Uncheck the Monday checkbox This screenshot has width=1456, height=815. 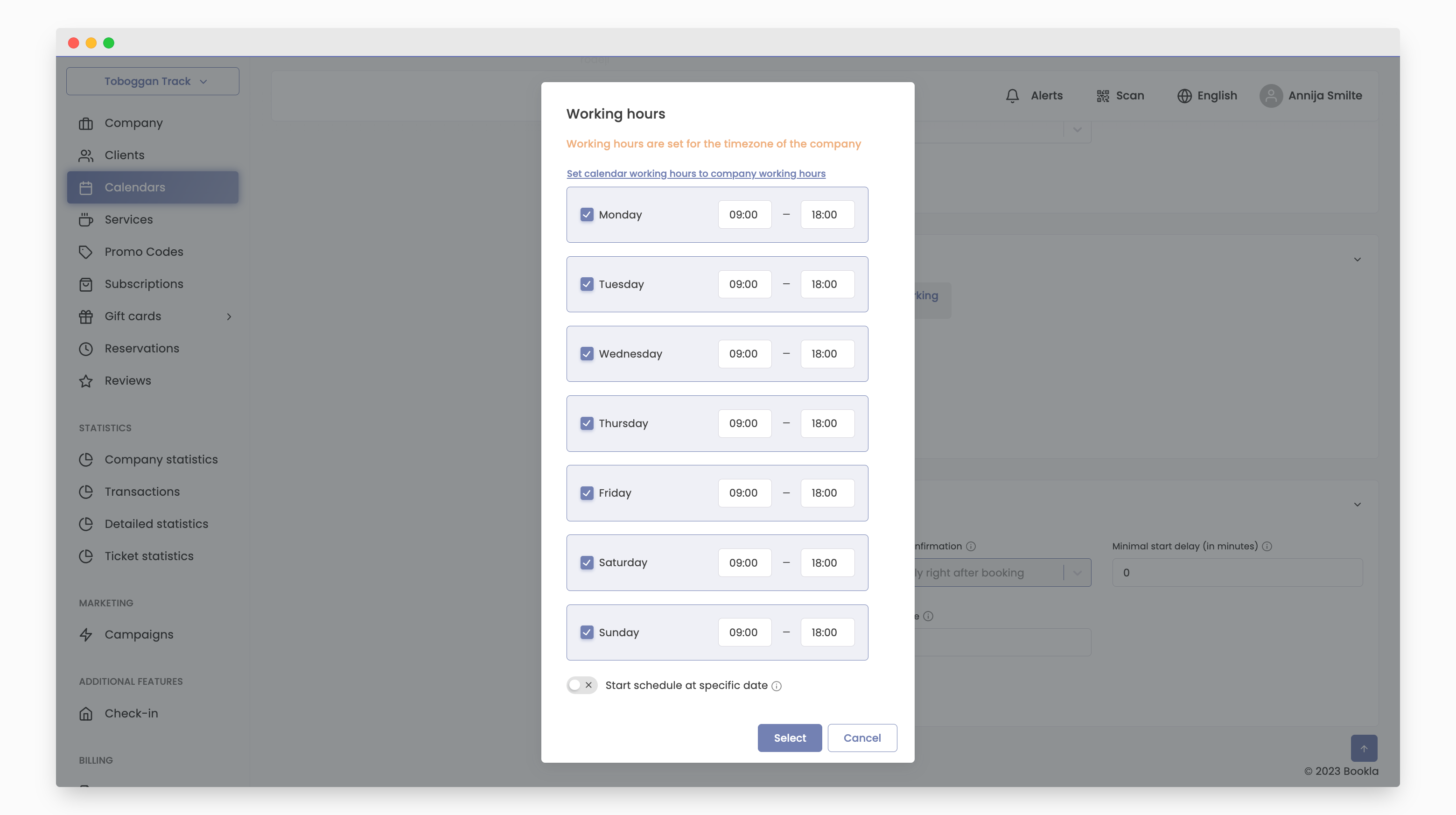pyautogui.click(x=587, y=215)
